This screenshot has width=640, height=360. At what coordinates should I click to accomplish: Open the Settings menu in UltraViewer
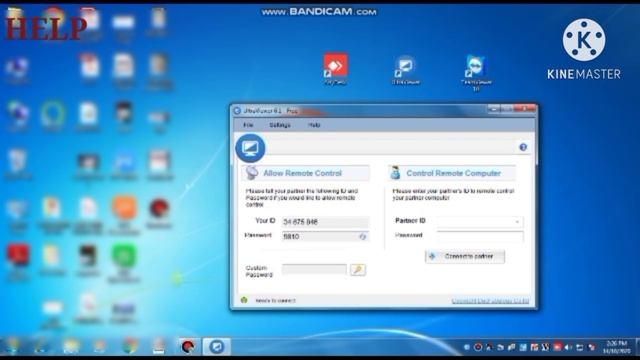pyautogui.click(x=280, y=125)
